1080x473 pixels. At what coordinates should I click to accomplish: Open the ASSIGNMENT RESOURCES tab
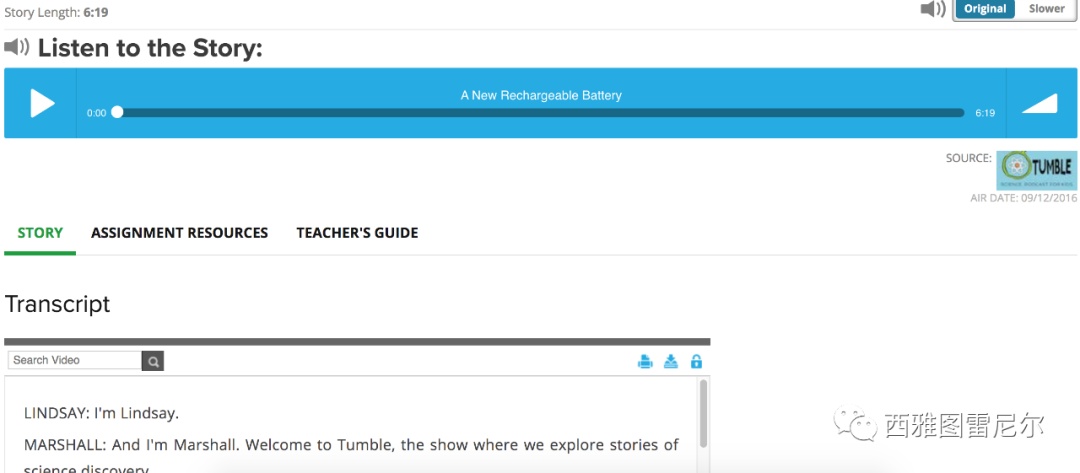[x=179, y=233]
